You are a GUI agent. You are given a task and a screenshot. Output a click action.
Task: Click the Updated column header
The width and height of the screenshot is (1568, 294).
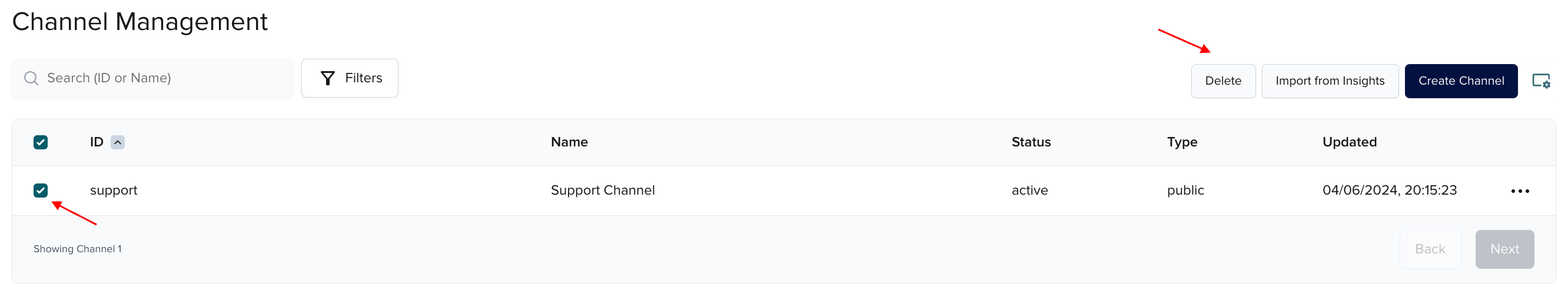click(1349, 142)
